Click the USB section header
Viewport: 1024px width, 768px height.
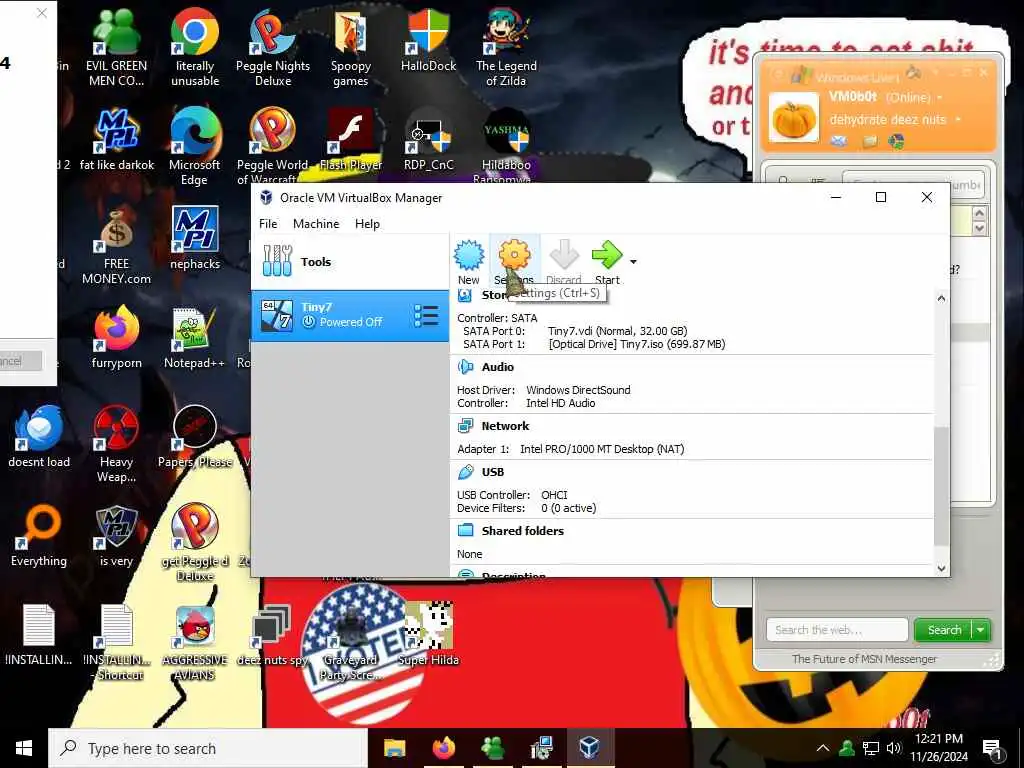click(492, 472)
